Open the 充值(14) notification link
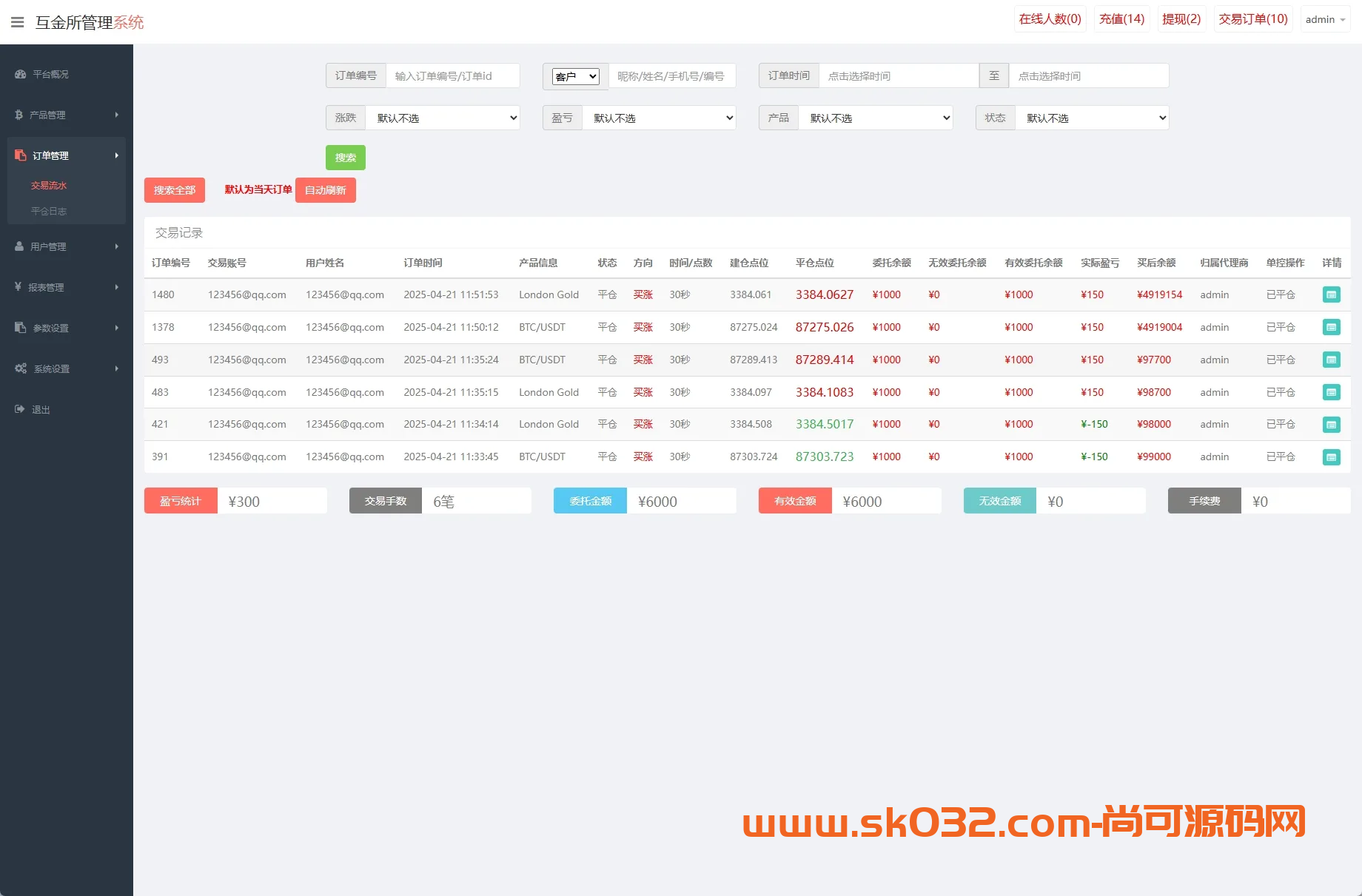Viewport: 1362px width, 896px height. pos(1121,19)
